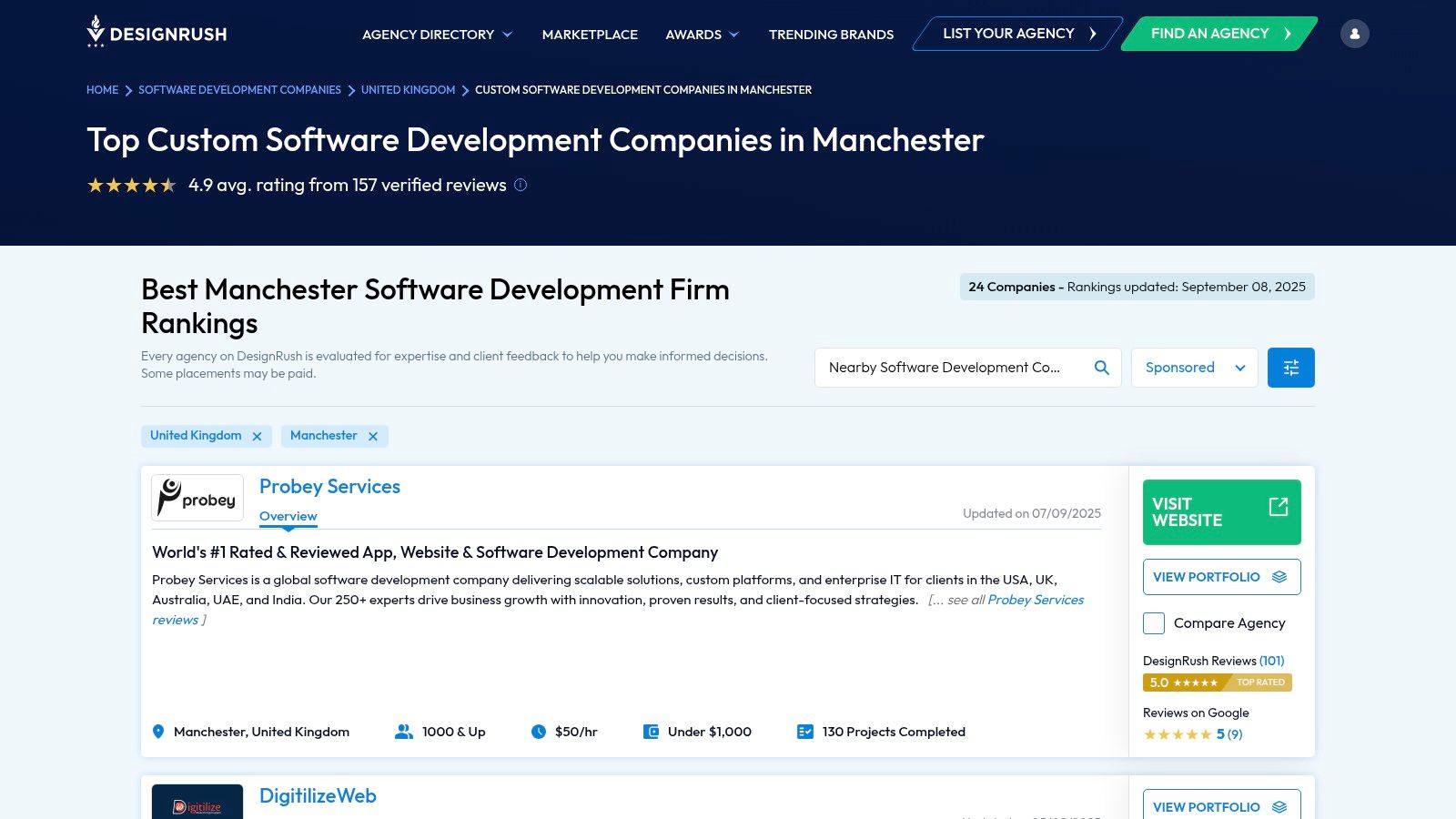
Task: Go to the Home breadcrumb
Action: click(x=102, y=90)
